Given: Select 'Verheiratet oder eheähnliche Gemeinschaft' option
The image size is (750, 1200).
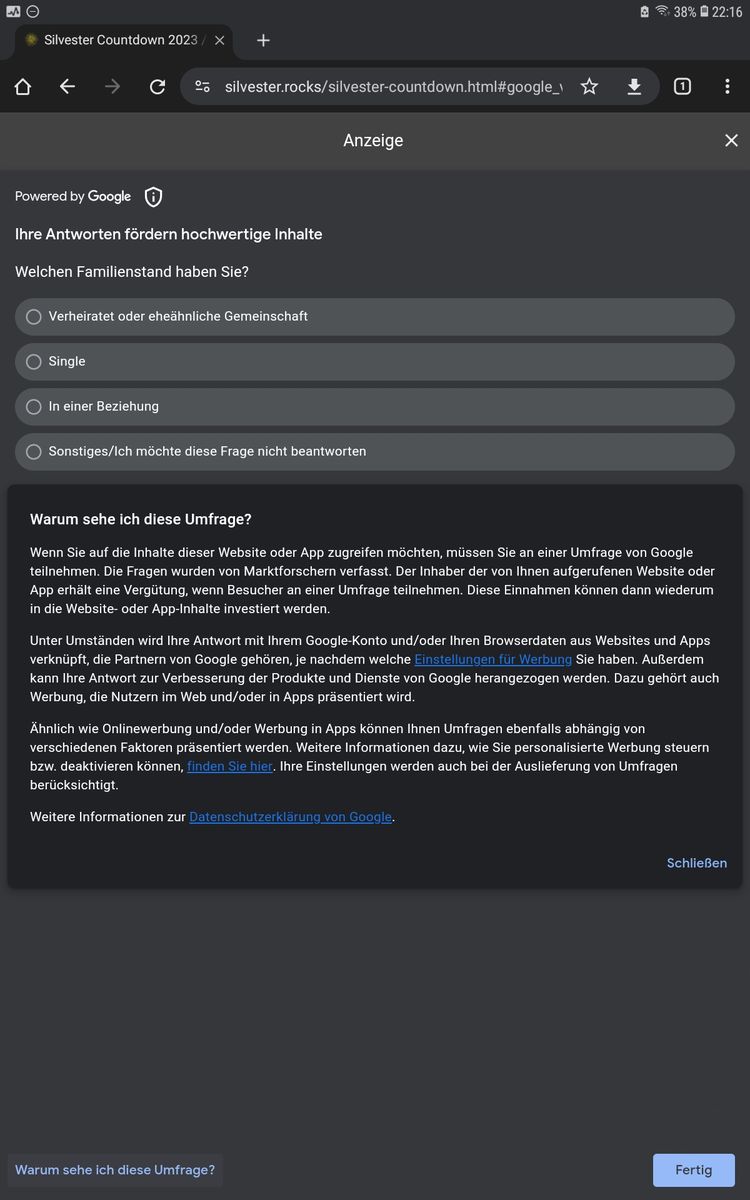Looking at the screenshot, I should point(34,317).
